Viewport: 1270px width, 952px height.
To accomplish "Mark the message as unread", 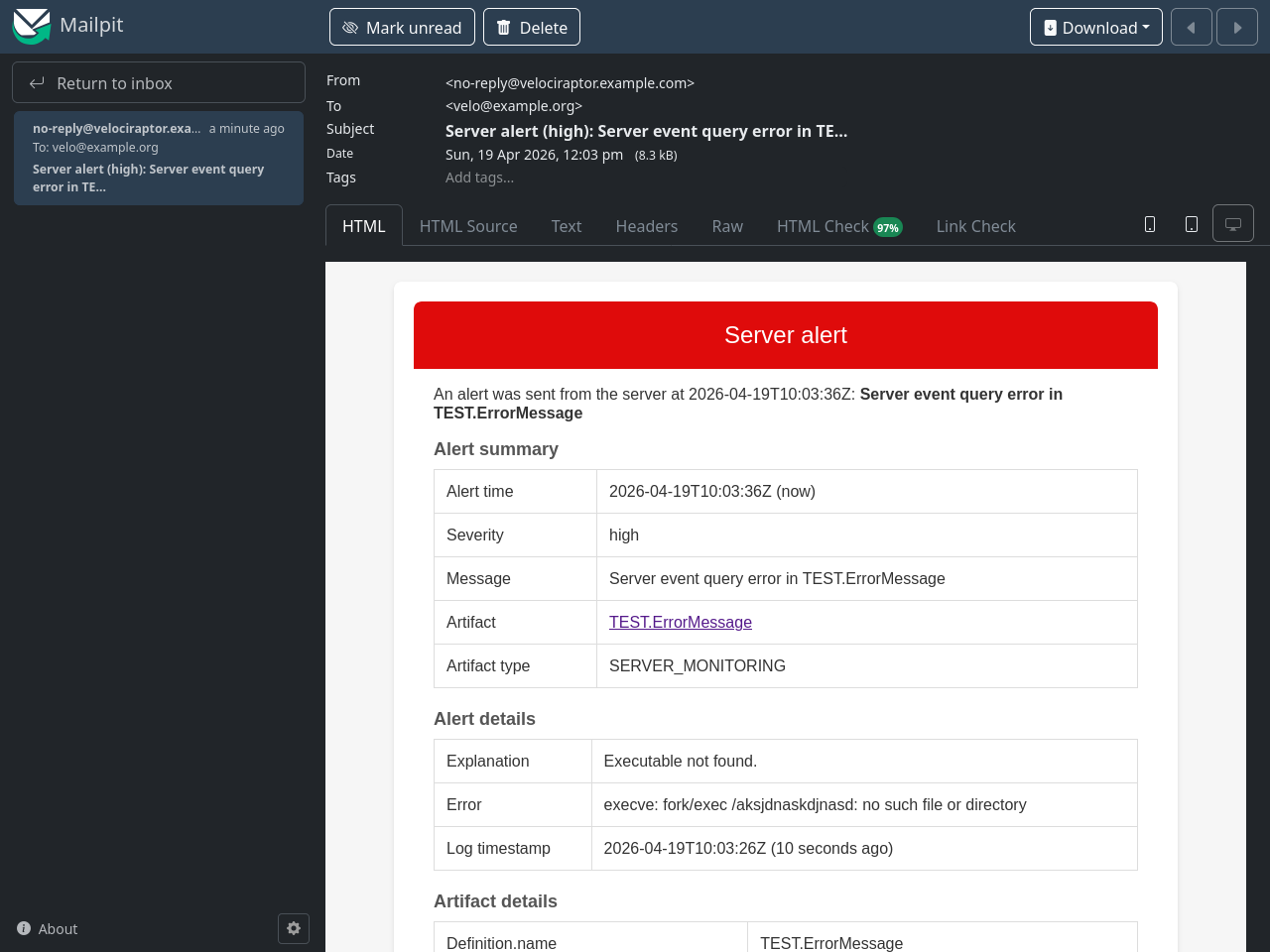I will tap(402, 27).
